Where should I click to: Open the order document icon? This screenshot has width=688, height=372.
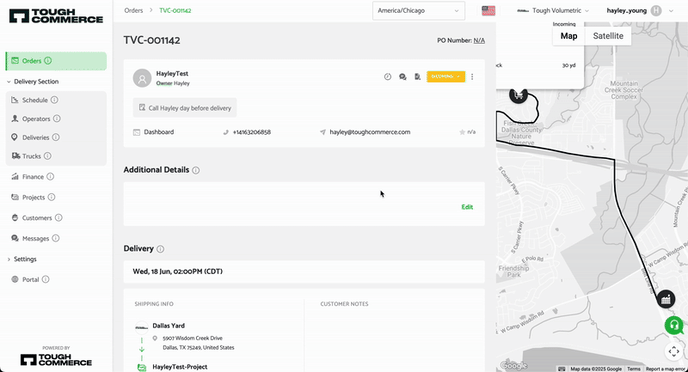(x=417, y=77)
